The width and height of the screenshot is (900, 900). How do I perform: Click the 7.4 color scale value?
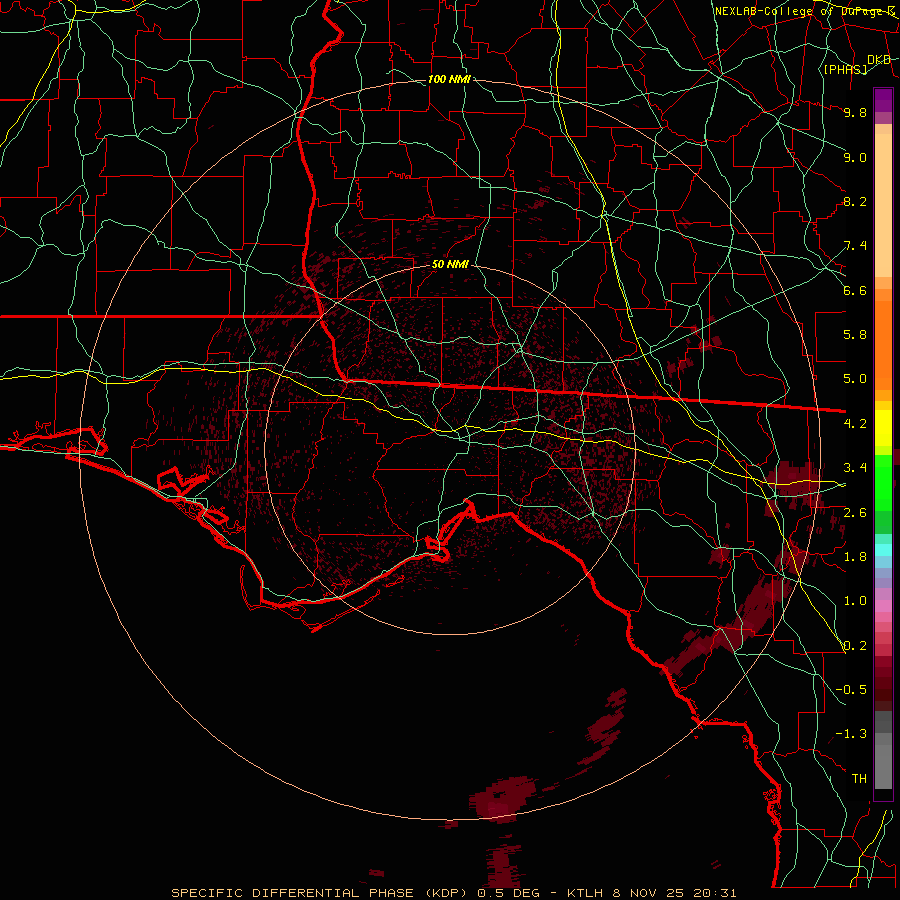coord(855,246)
